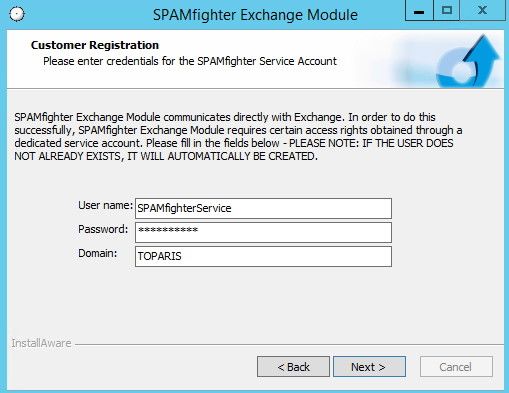
Task: Open the installer icon in title bar
Action: point(17,14)
